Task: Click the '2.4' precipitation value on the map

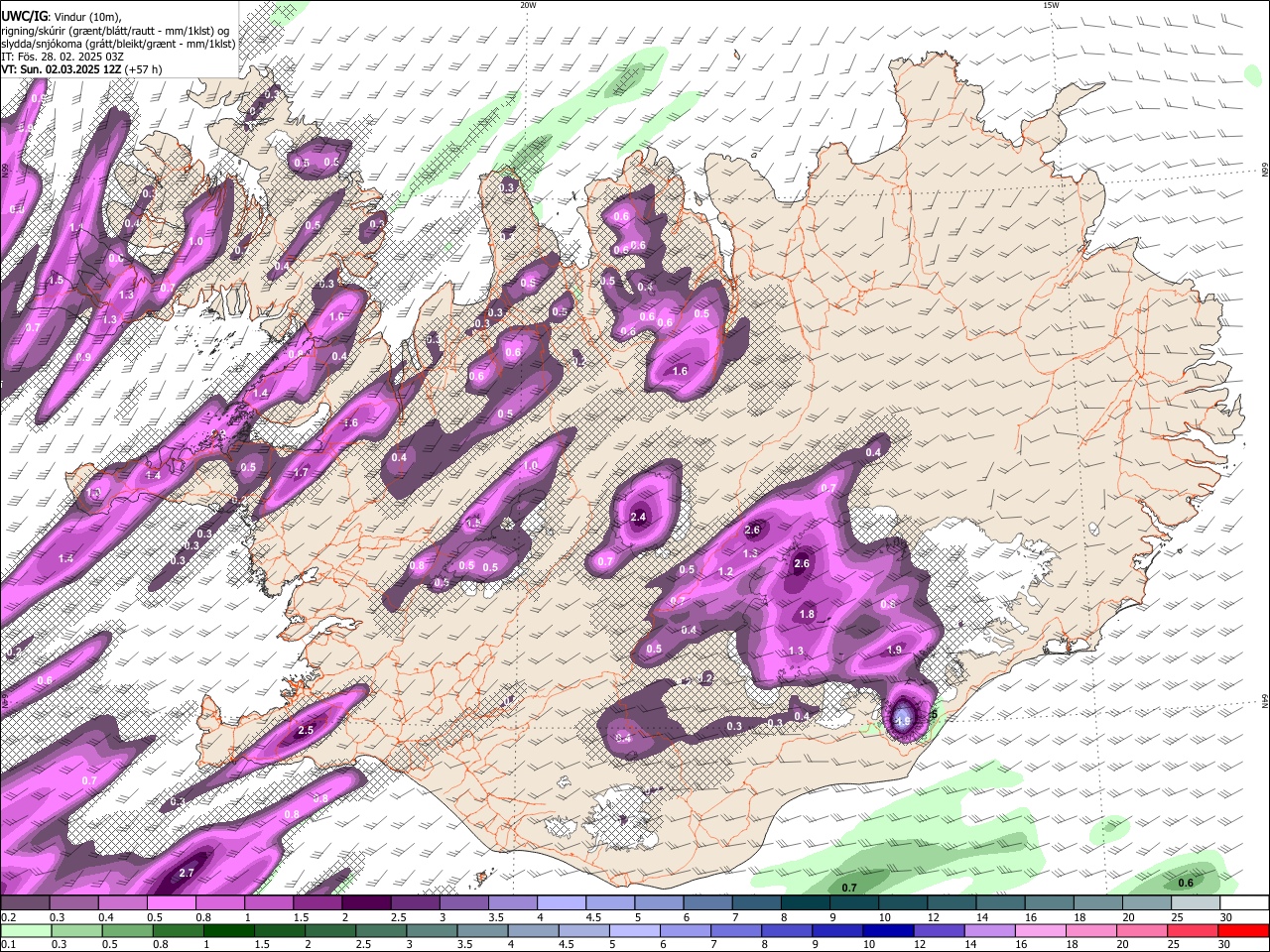Action: 639,517
